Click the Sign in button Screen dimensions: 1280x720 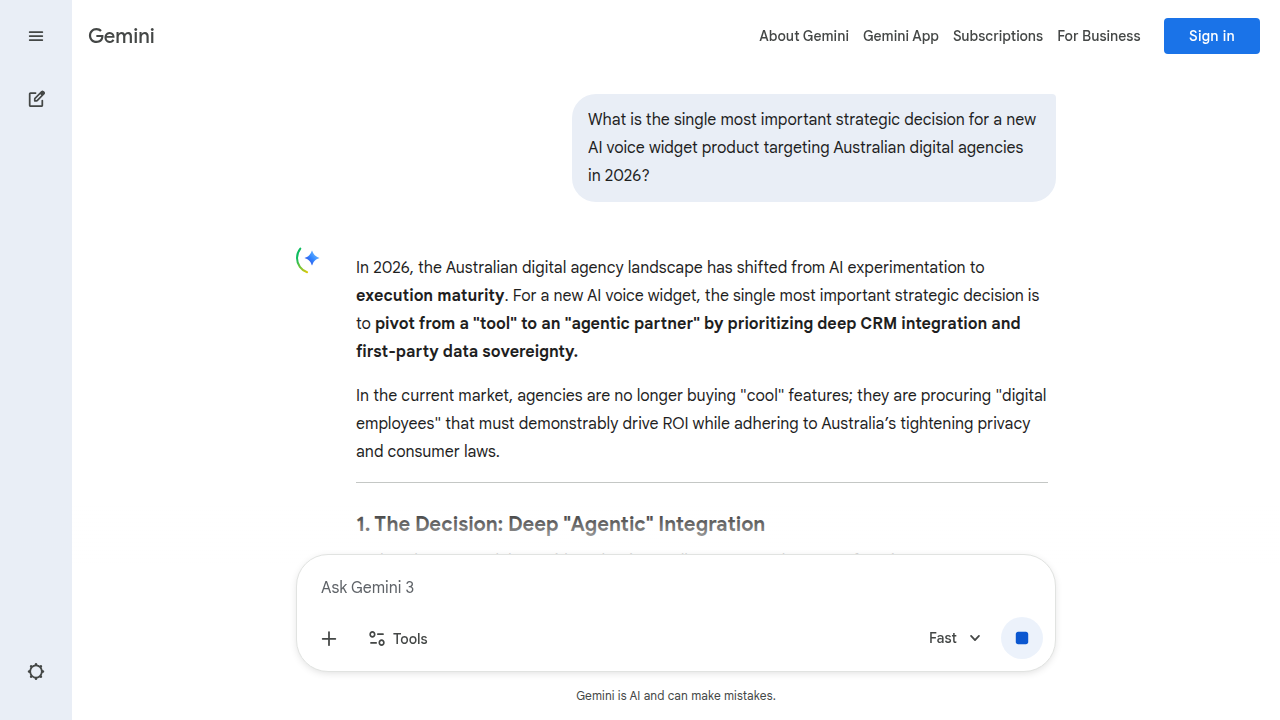[1211, 36]
